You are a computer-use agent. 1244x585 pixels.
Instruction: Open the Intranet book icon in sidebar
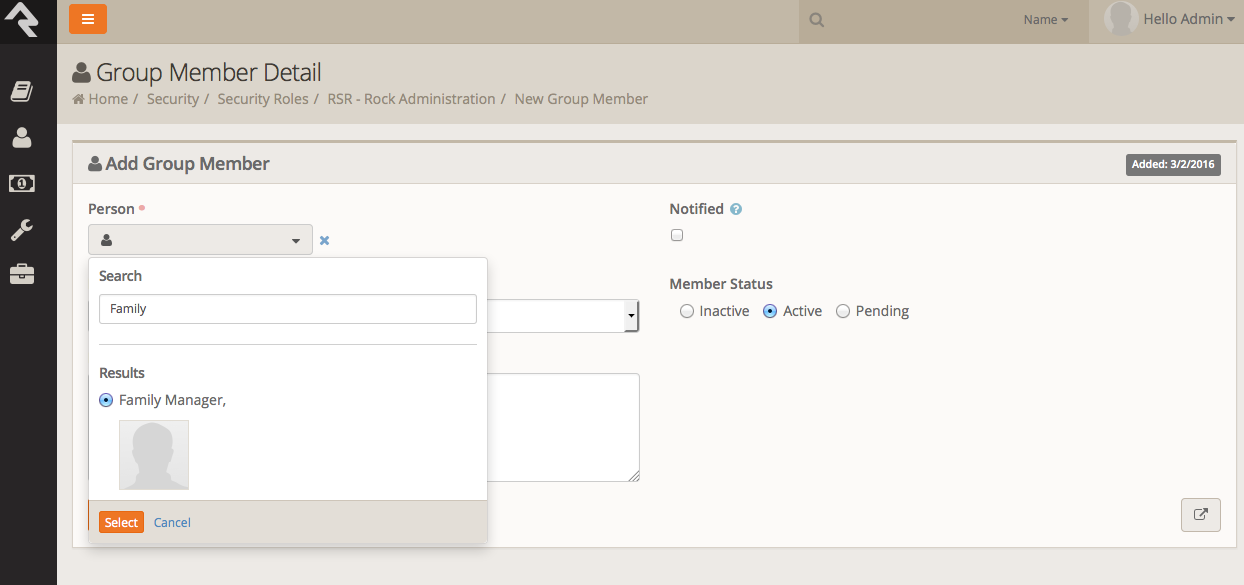tap(21, 92)
